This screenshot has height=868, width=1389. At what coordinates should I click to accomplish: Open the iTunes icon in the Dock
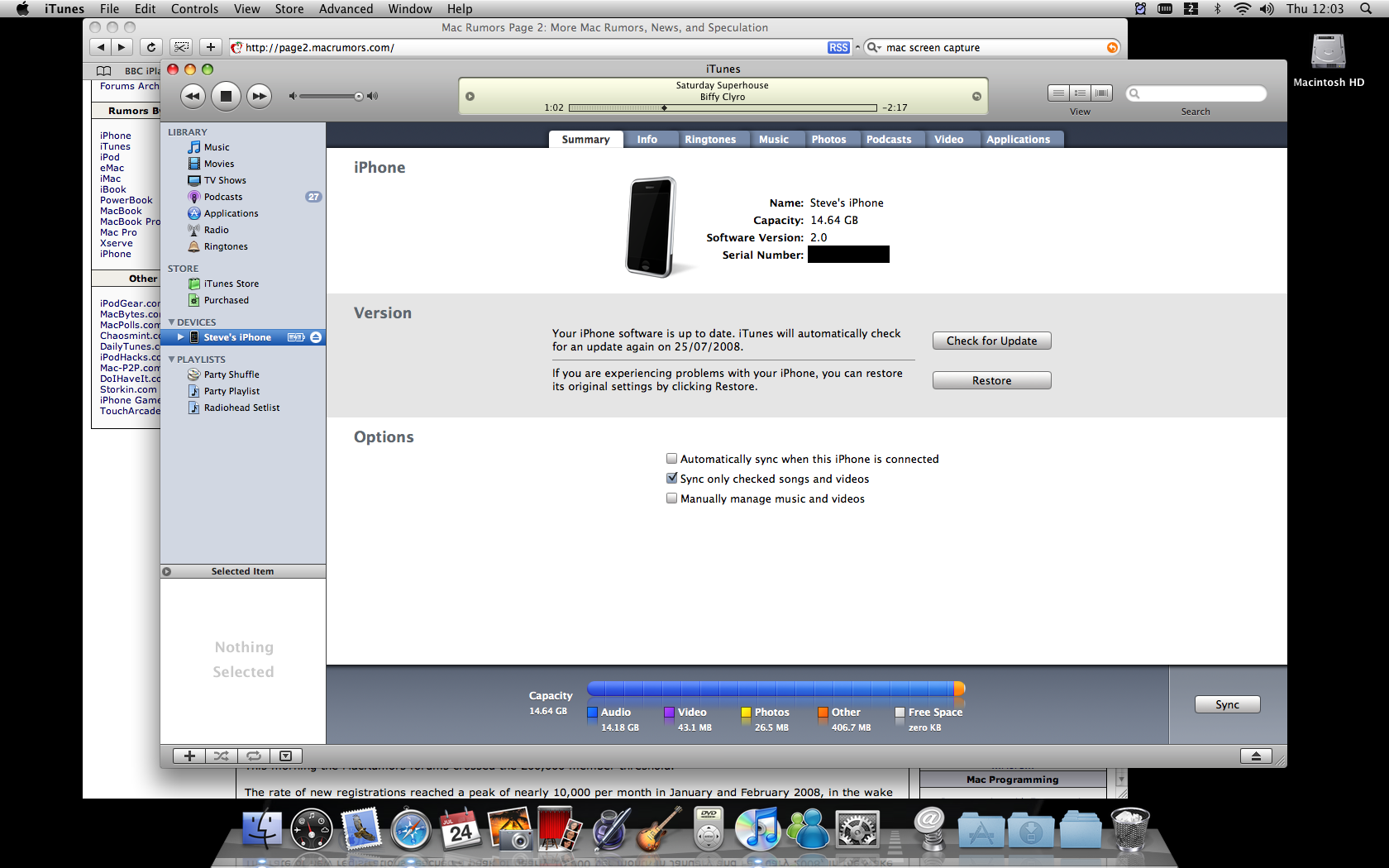tap(757, 828)
